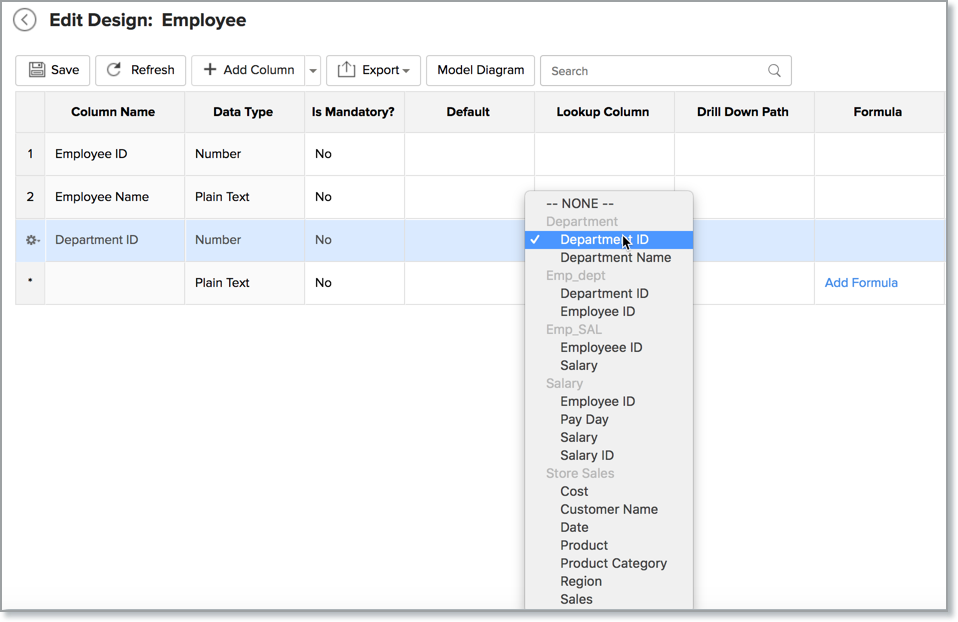Screen dimensions: 958x622
Task: Click the magnifier icon in the search box
Action: tap(774, 71)
